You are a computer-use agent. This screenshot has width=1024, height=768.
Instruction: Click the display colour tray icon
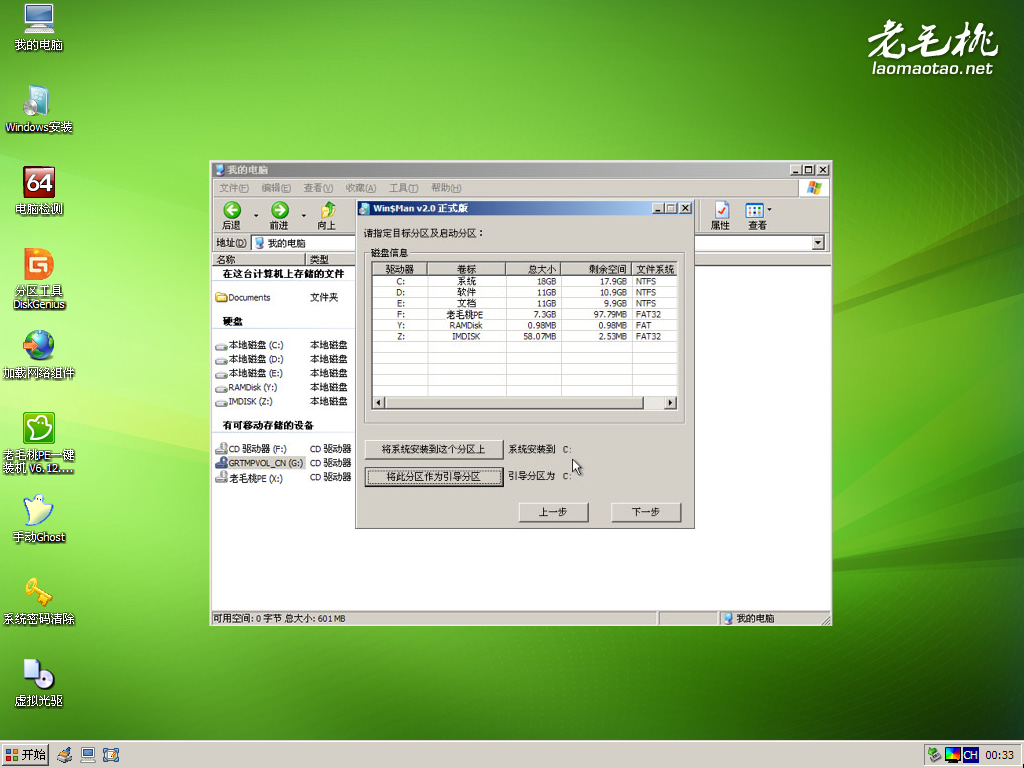pos(953,755)
